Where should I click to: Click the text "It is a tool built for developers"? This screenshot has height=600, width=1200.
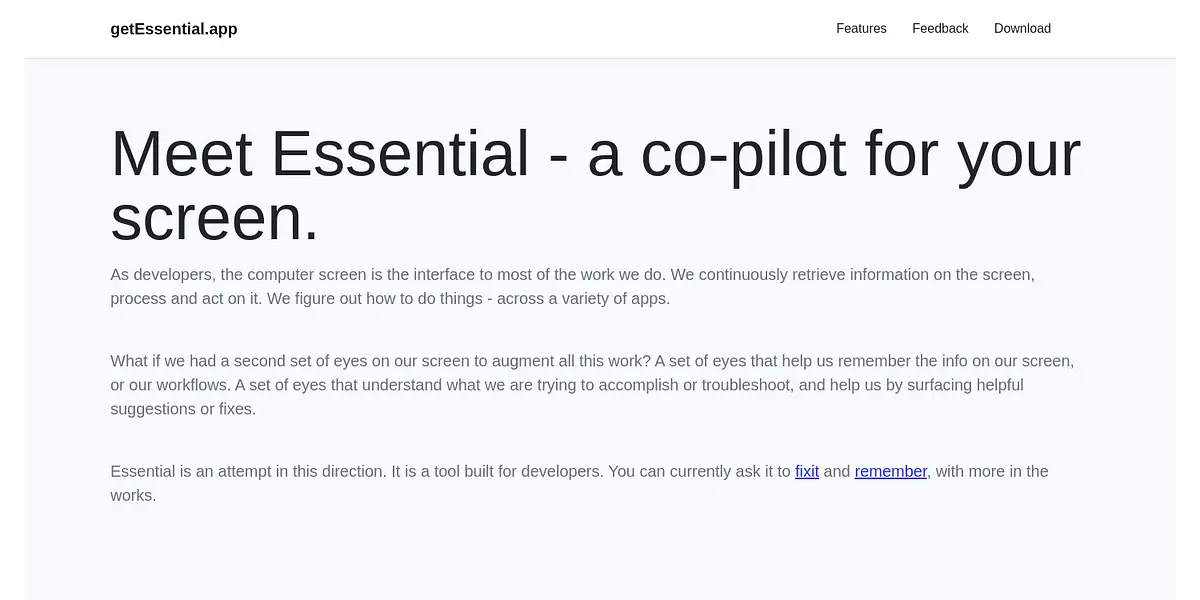tap(497, 471)
